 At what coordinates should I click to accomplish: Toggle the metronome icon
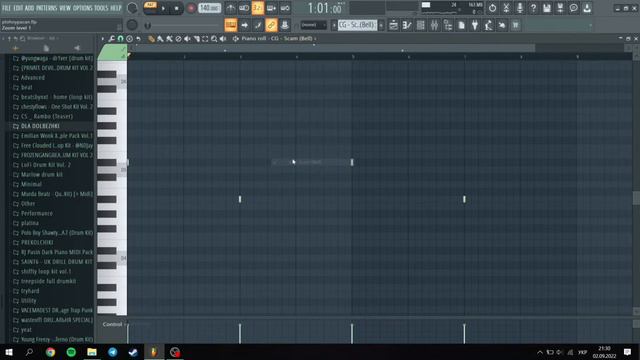point(231,8)
